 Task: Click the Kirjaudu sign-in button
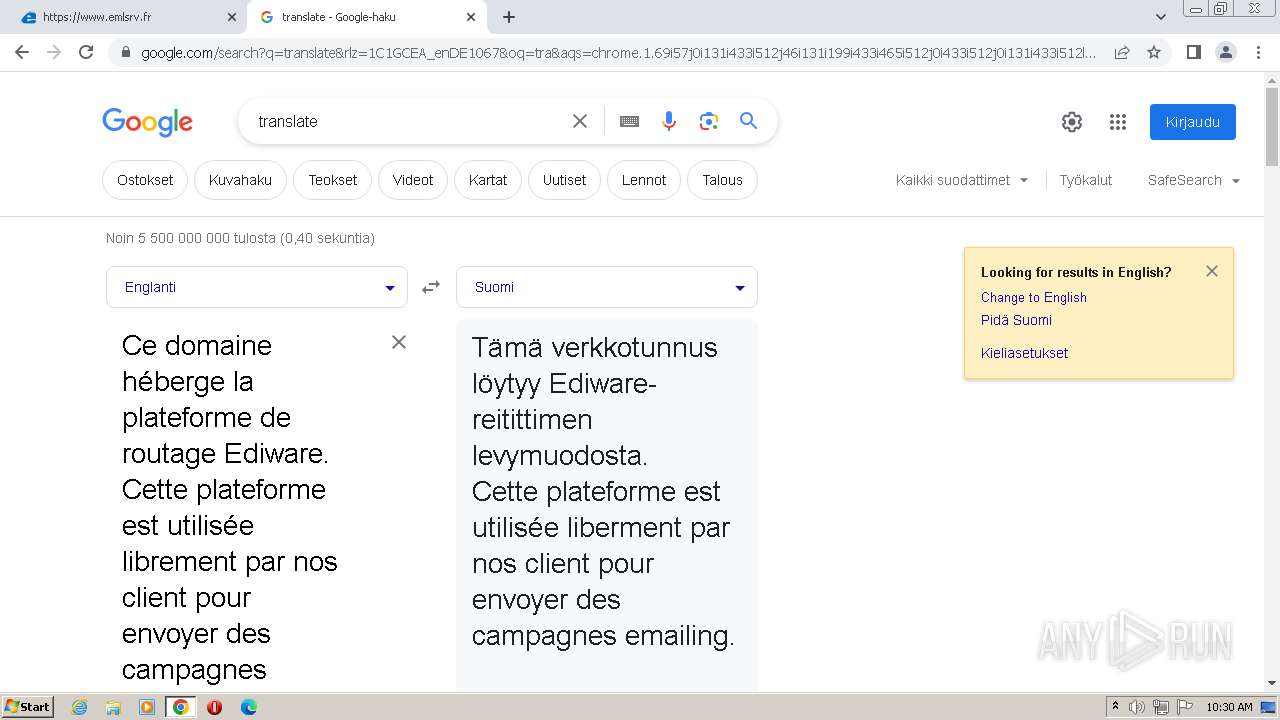point(1193,122)
